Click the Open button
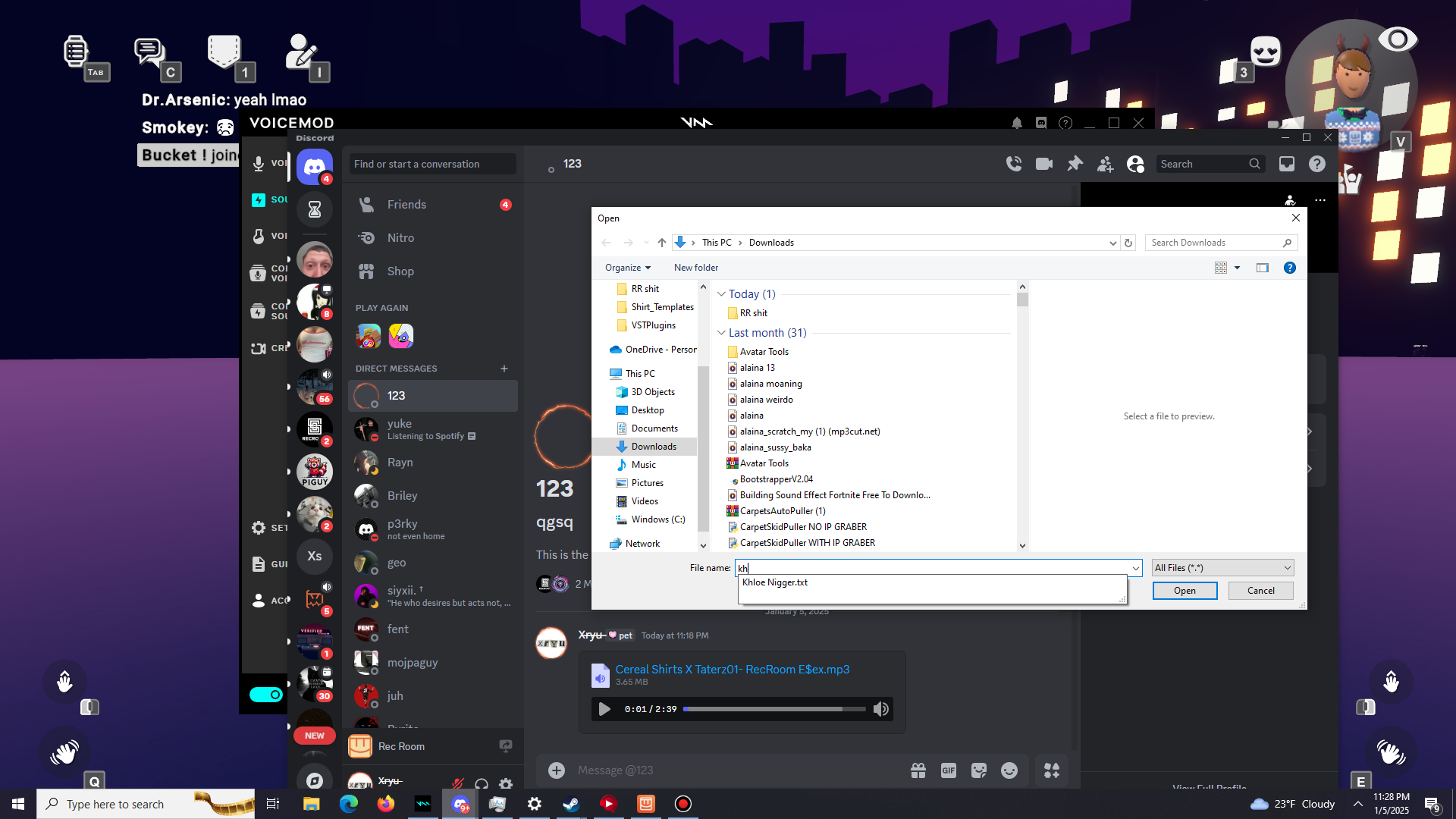Screen dimensions: 1456x819 click(x=1185, y=591)
